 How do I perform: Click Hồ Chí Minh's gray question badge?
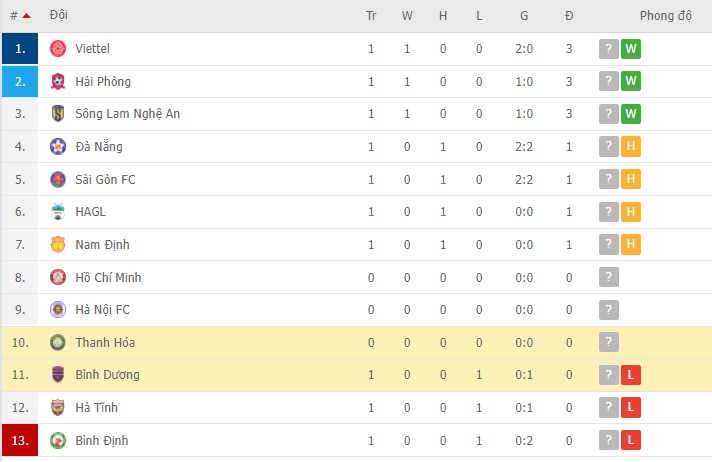tap(608, 278)
